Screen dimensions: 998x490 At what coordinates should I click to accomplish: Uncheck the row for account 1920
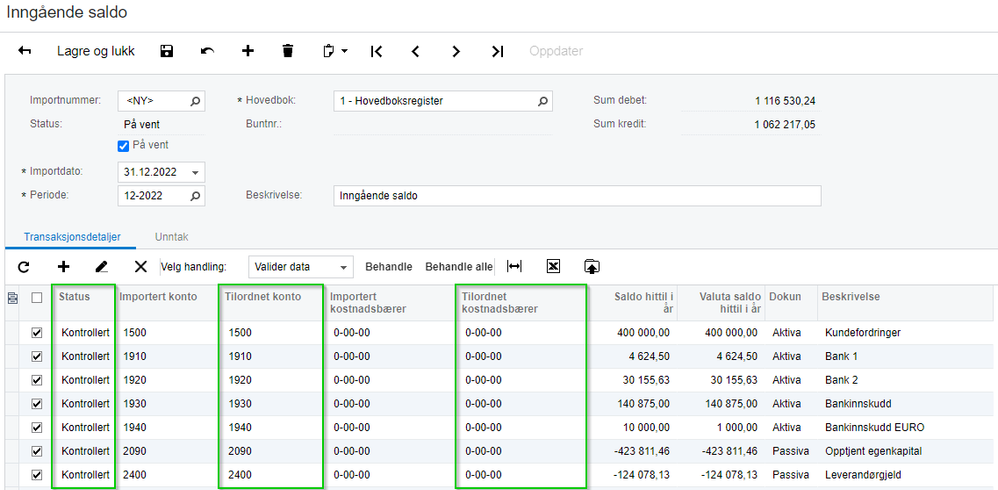tap(37, 380)
